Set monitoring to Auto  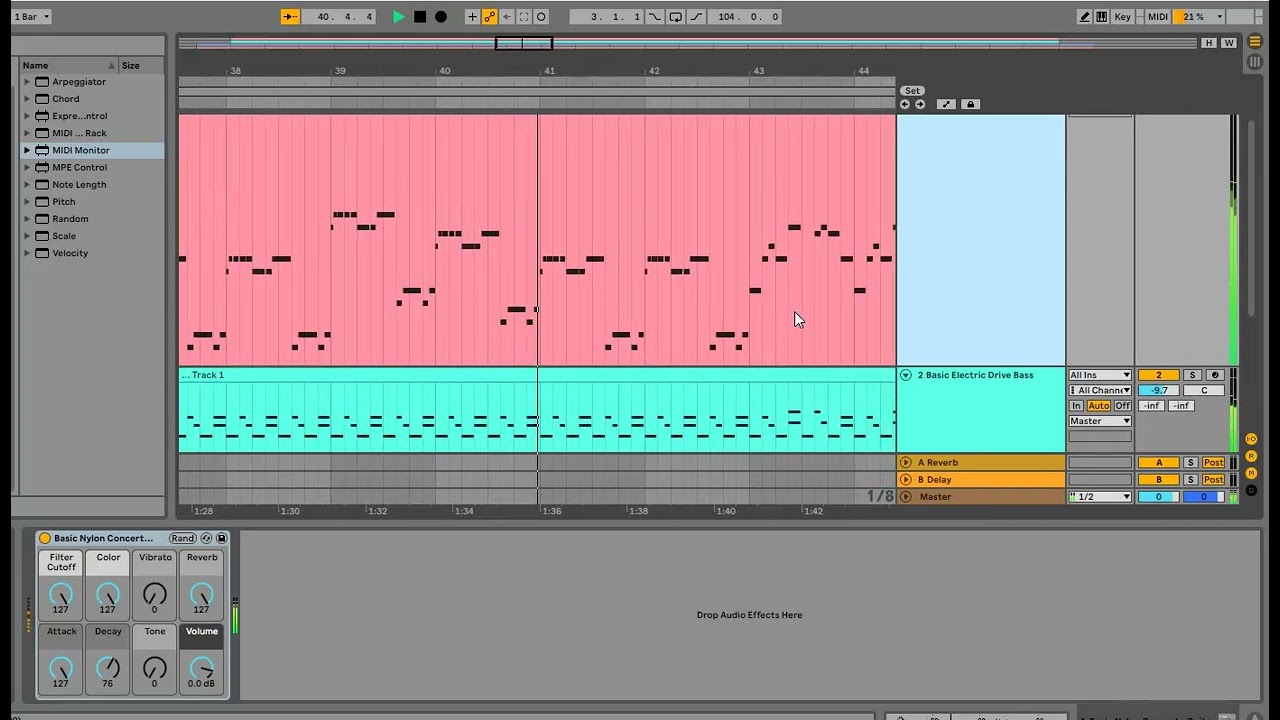click(1098, 406)
